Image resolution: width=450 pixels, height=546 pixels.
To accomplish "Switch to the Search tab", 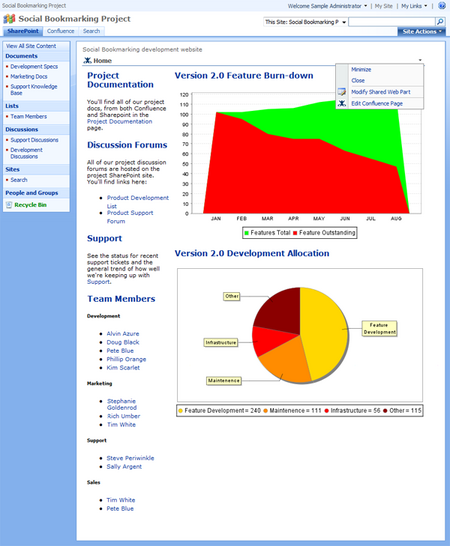I will pyautogui.click(x=91, y=31).
